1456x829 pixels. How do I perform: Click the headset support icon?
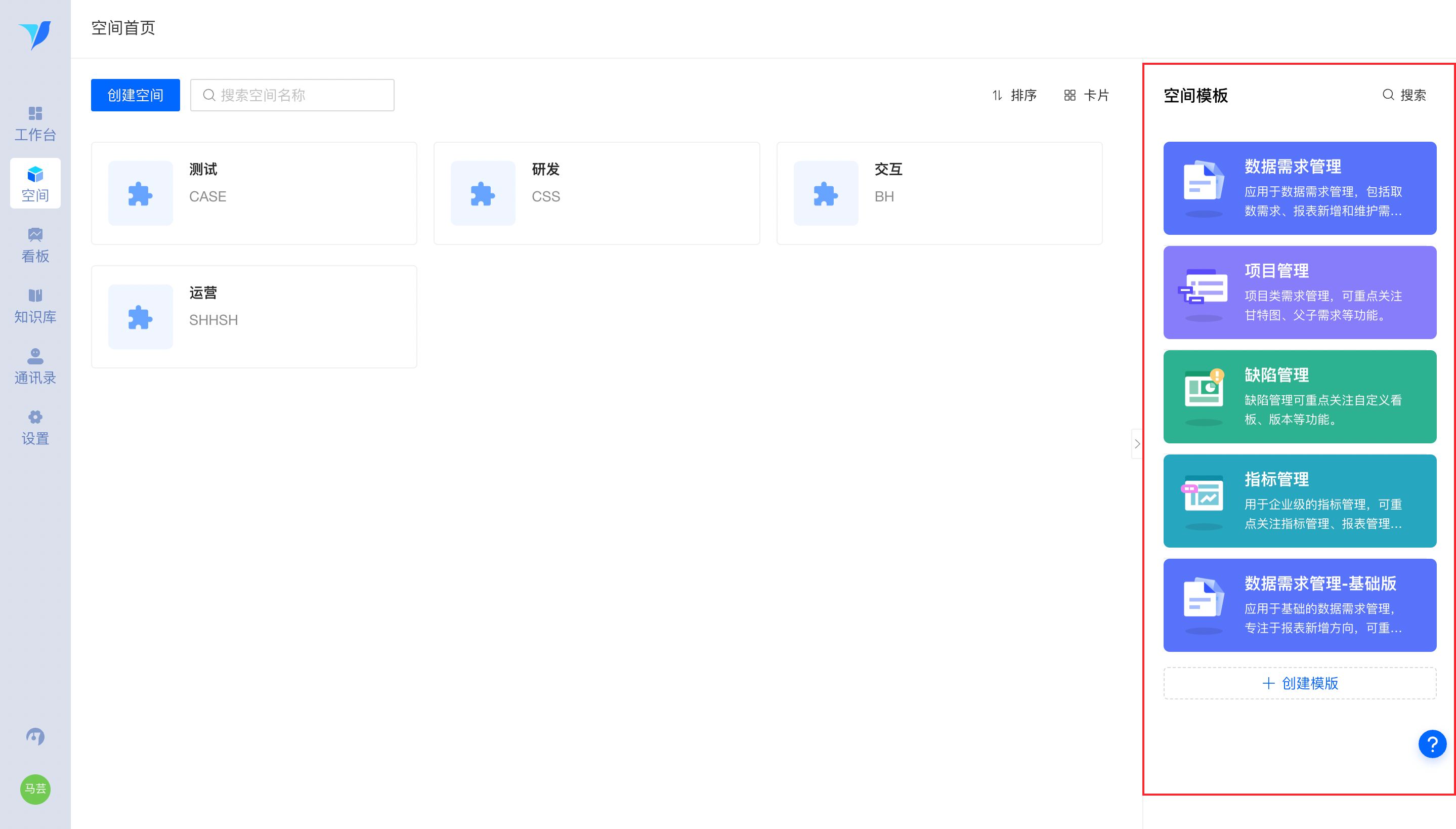click(x=35, y=736)
